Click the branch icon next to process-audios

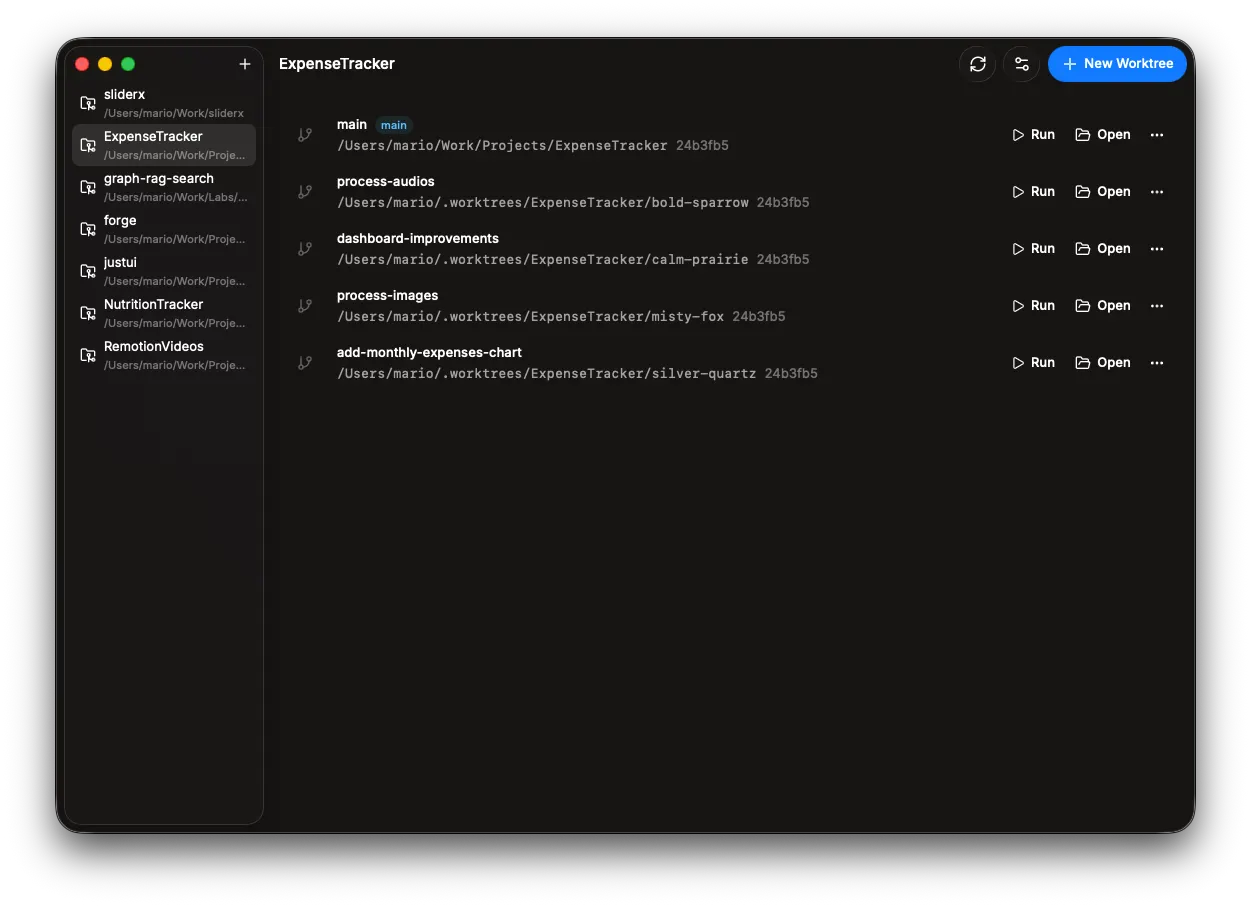coord(305,192)
